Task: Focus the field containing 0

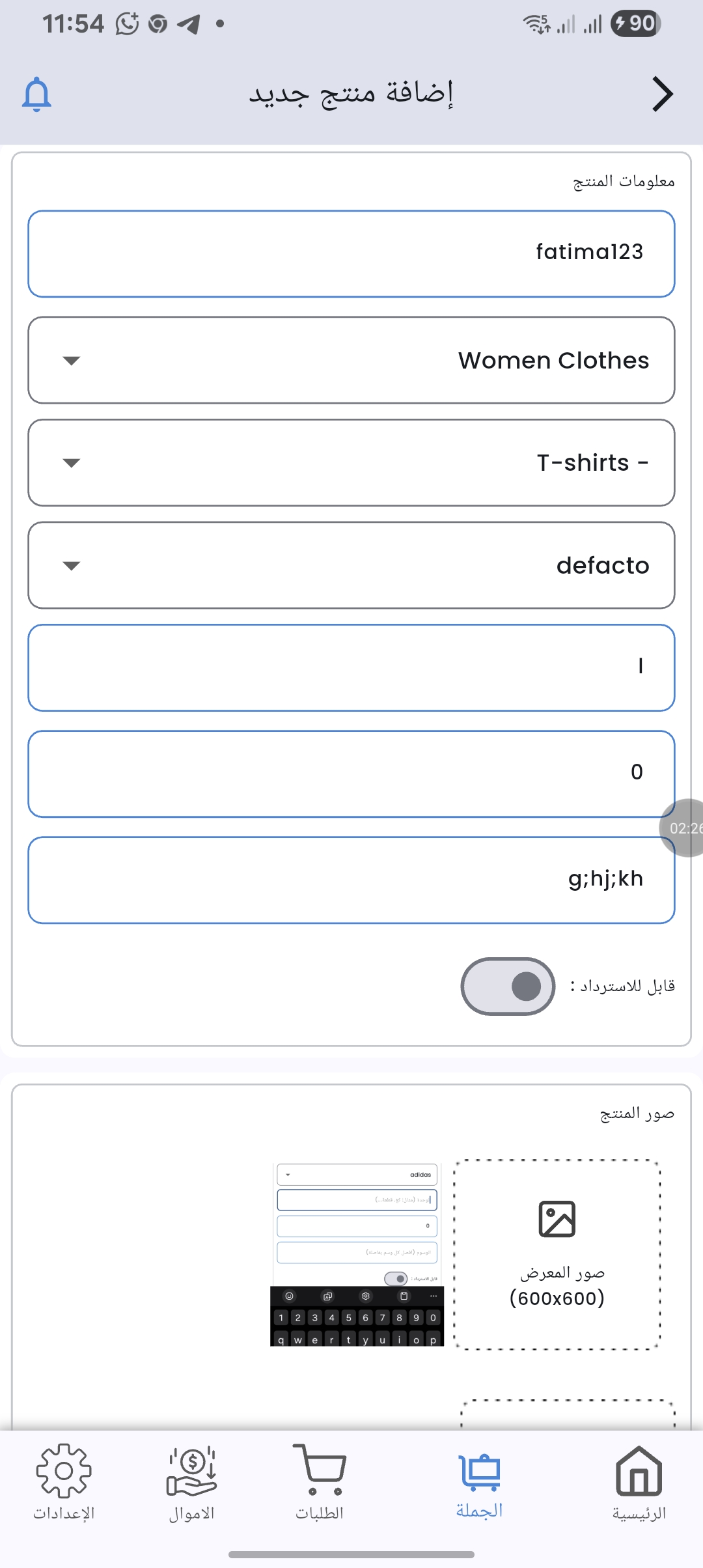Action: point(351,774)
